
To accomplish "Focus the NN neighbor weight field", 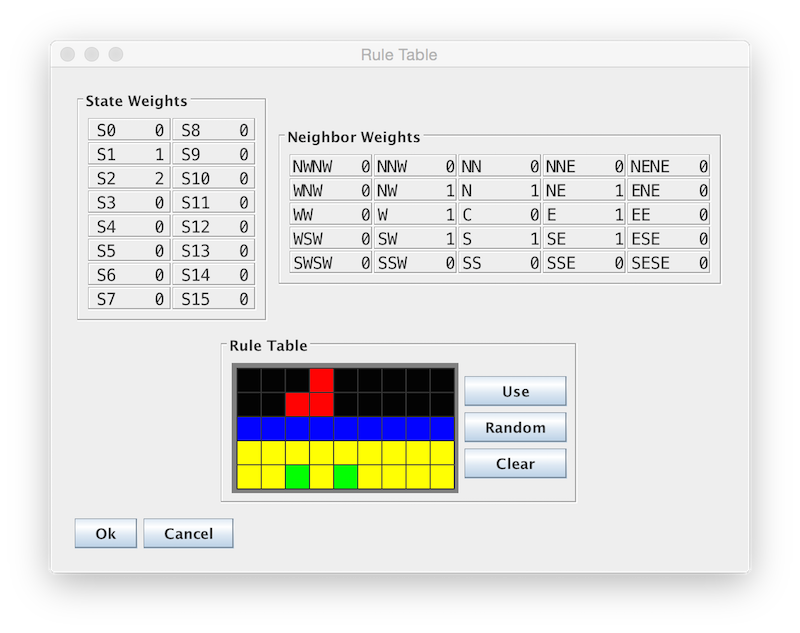I will 499,166.
